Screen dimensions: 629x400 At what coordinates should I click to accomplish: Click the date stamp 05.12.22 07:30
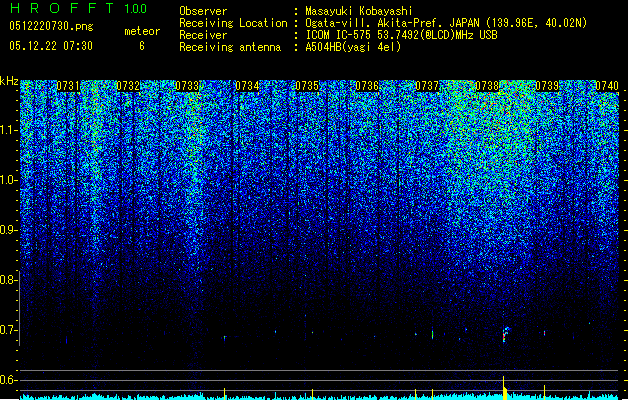pos(51,46)
